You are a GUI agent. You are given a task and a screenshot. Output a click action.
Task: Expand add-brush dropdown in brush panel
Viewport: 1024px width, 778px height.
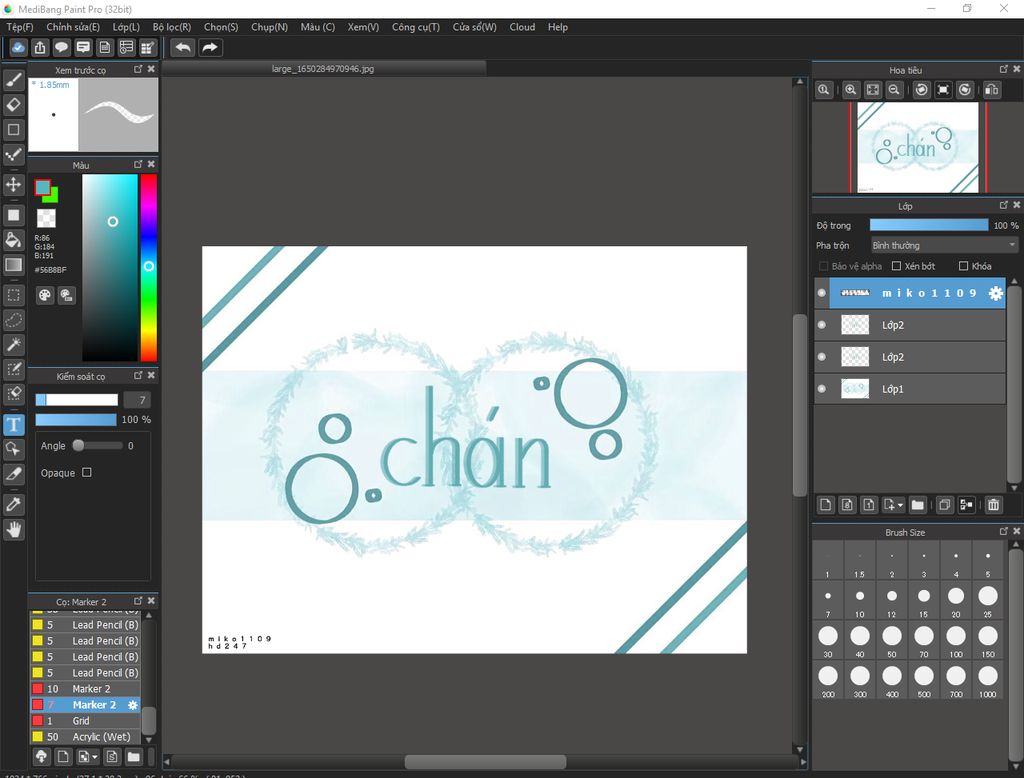[94, 757]
